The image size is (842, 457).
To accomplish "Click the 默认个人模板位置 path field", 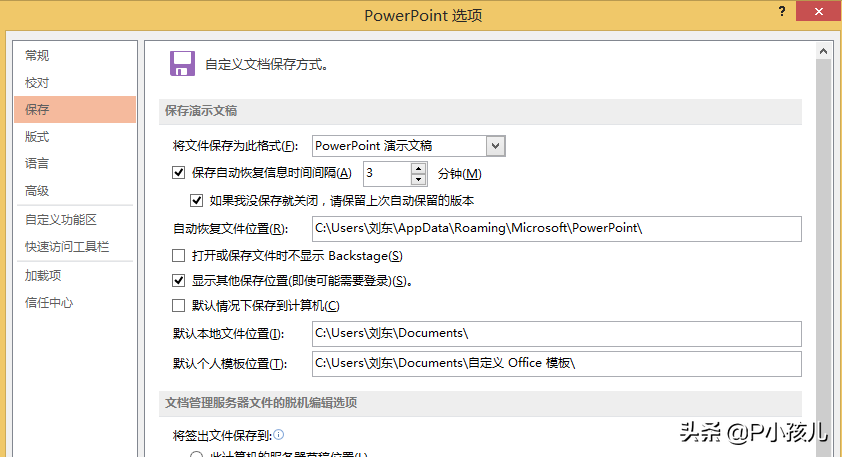I will click(557, 364).
